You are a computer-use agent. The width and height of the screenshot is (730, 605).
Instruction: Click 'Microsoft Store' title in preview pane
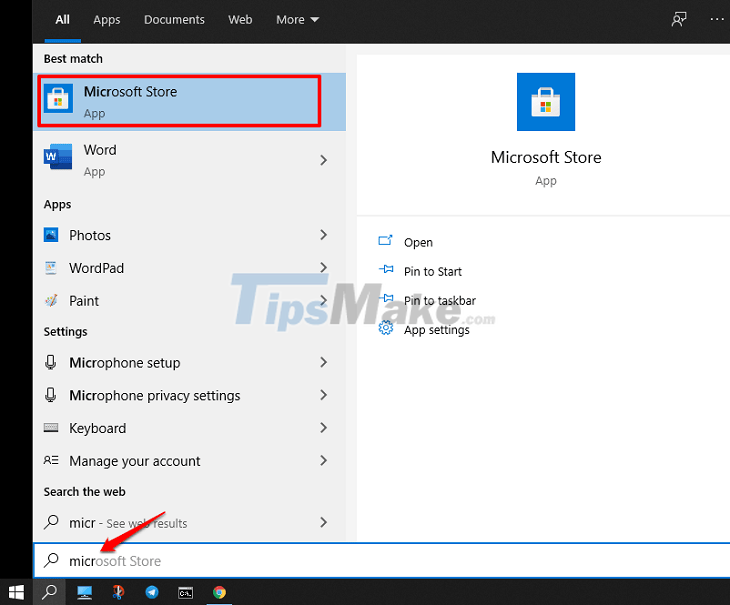pyautogui.click(x=546, y=157)
